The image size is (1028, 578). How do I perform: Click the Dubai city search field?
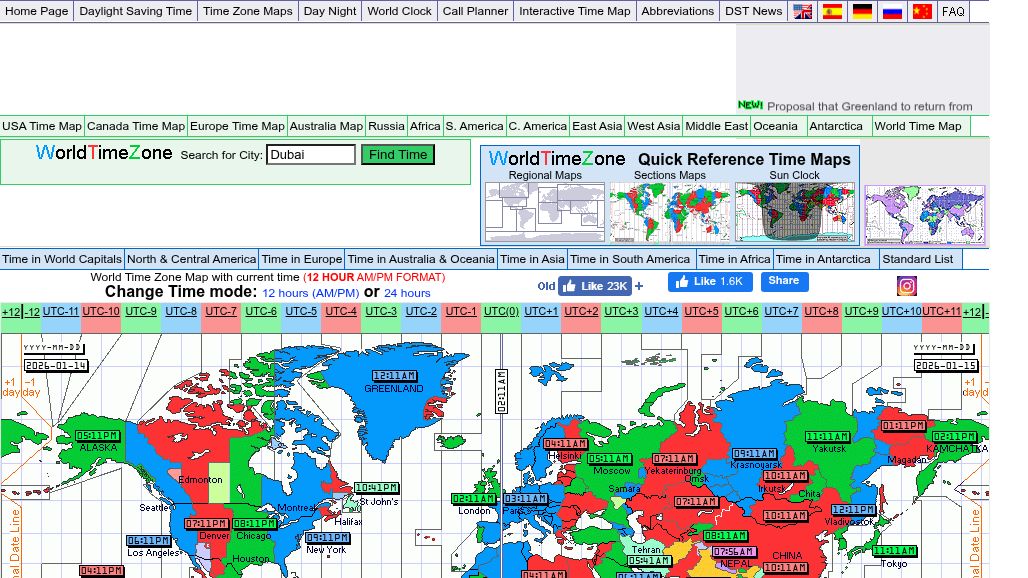[x=311, y=155]
